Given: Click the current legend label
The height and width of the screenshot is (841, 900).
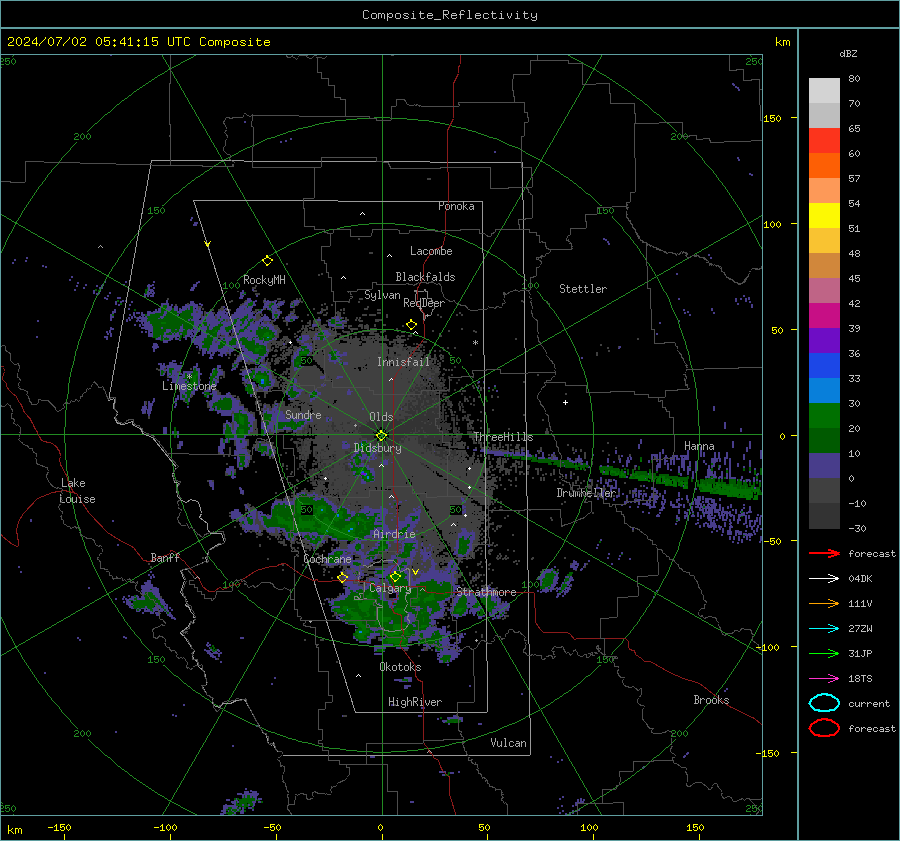Looking at the screenshot, I should click(869, 703).
